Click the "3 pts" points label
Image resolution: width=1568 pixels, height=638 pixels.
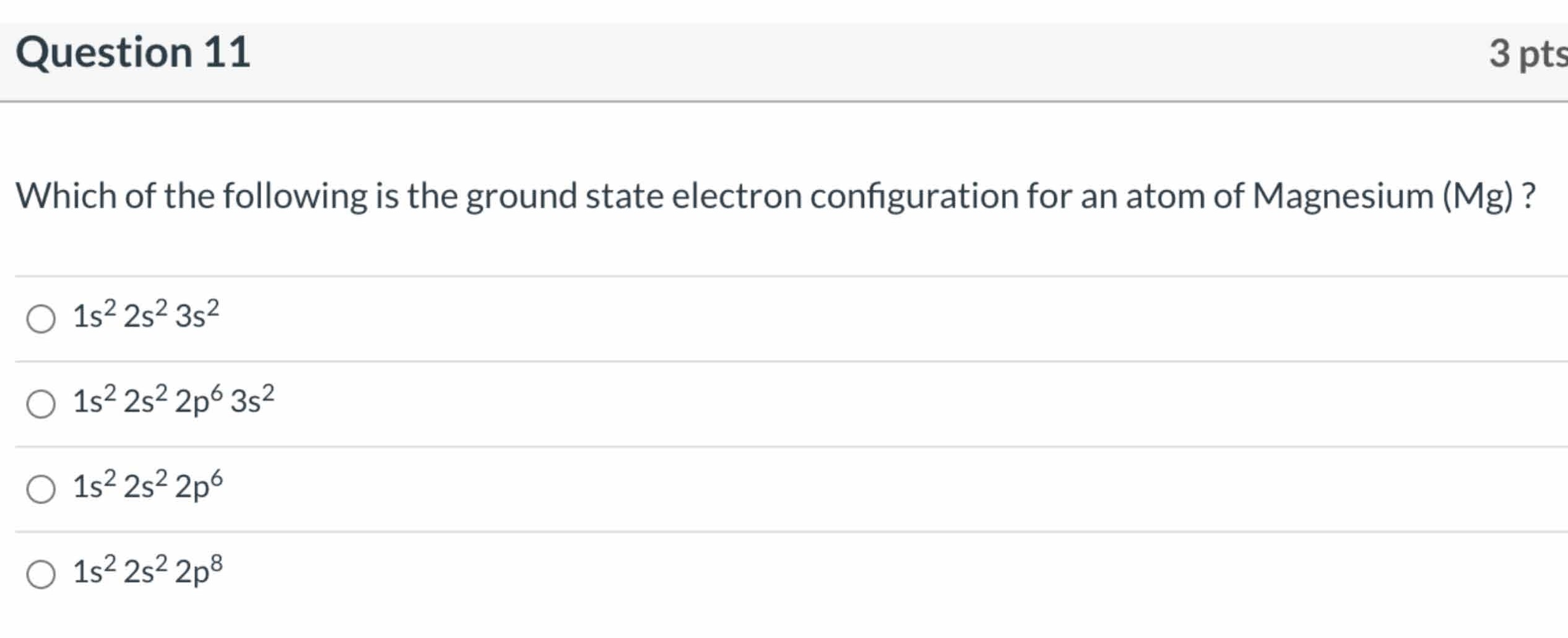pos(1527,53)
